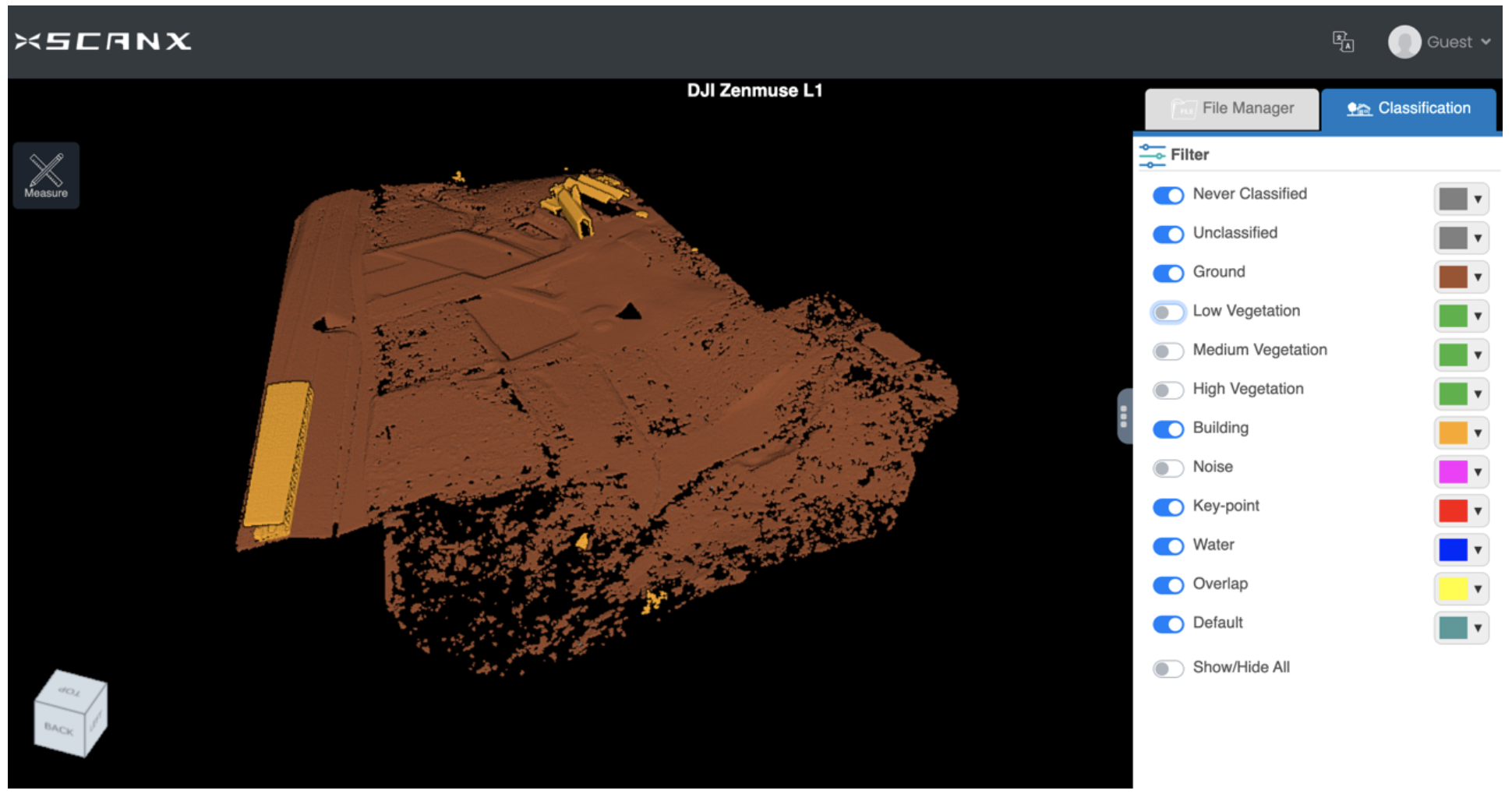Click the Guest user avatar
This screenshot has height=801, width=1512.
point(1404,42)
